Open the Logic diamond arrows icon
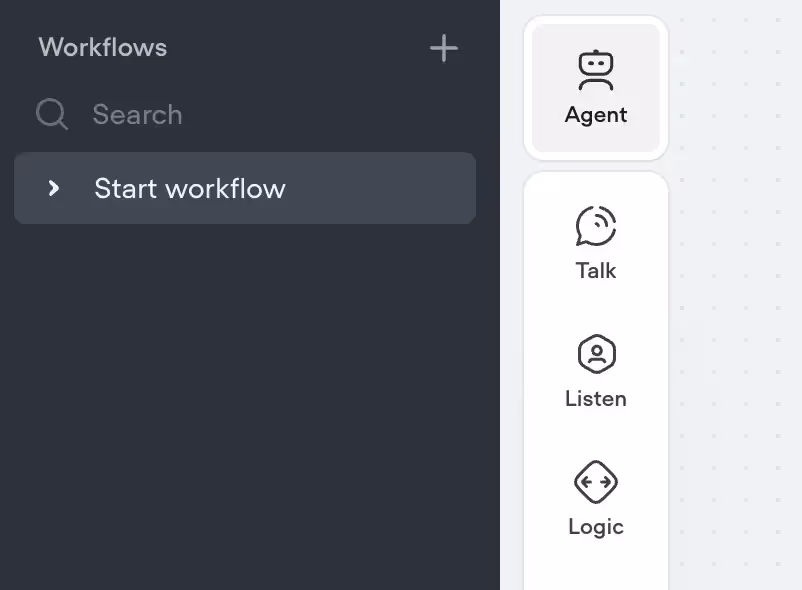This screenshot has height=590, width=802. coord(596,482)
